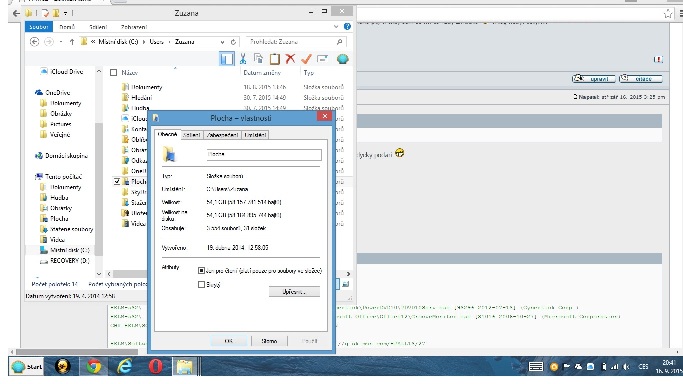The width and height of the screenshot is (683, 384).
Task: Switch to the Umístění tab in properties dialog
Action: pos(255,135)
